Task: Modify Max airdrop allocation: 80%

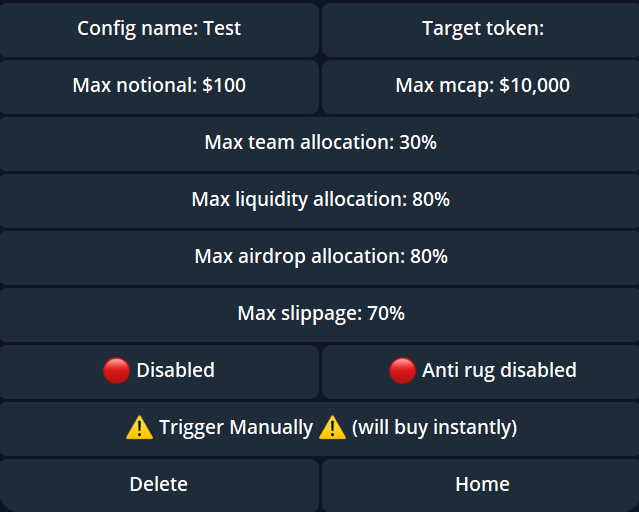Action: coord(320,256)
